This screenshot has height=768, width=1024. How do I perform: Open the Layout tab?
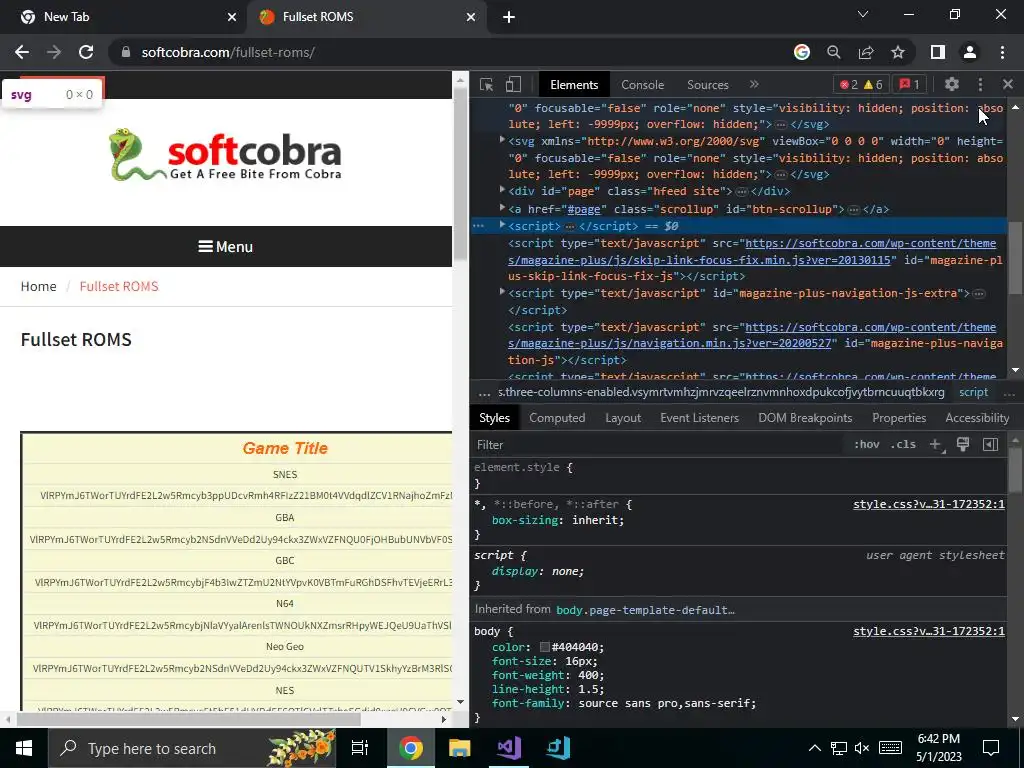click(x=623, y=418)
